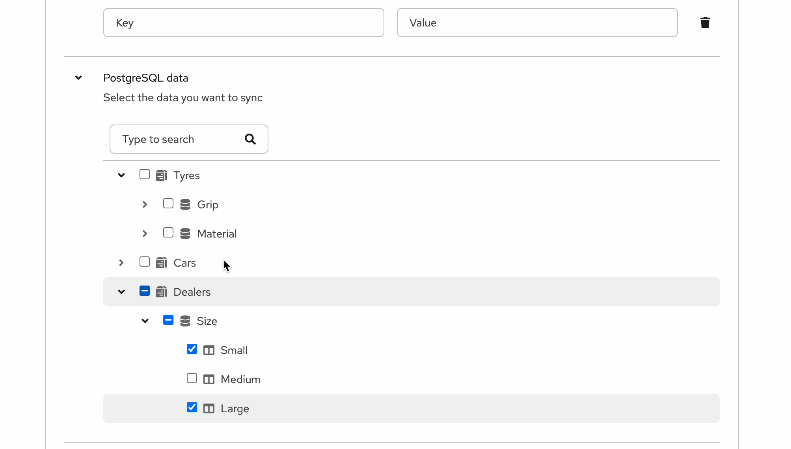Click the Key input field
Viewport: 791px width, 449px height.
coord(243,23)
